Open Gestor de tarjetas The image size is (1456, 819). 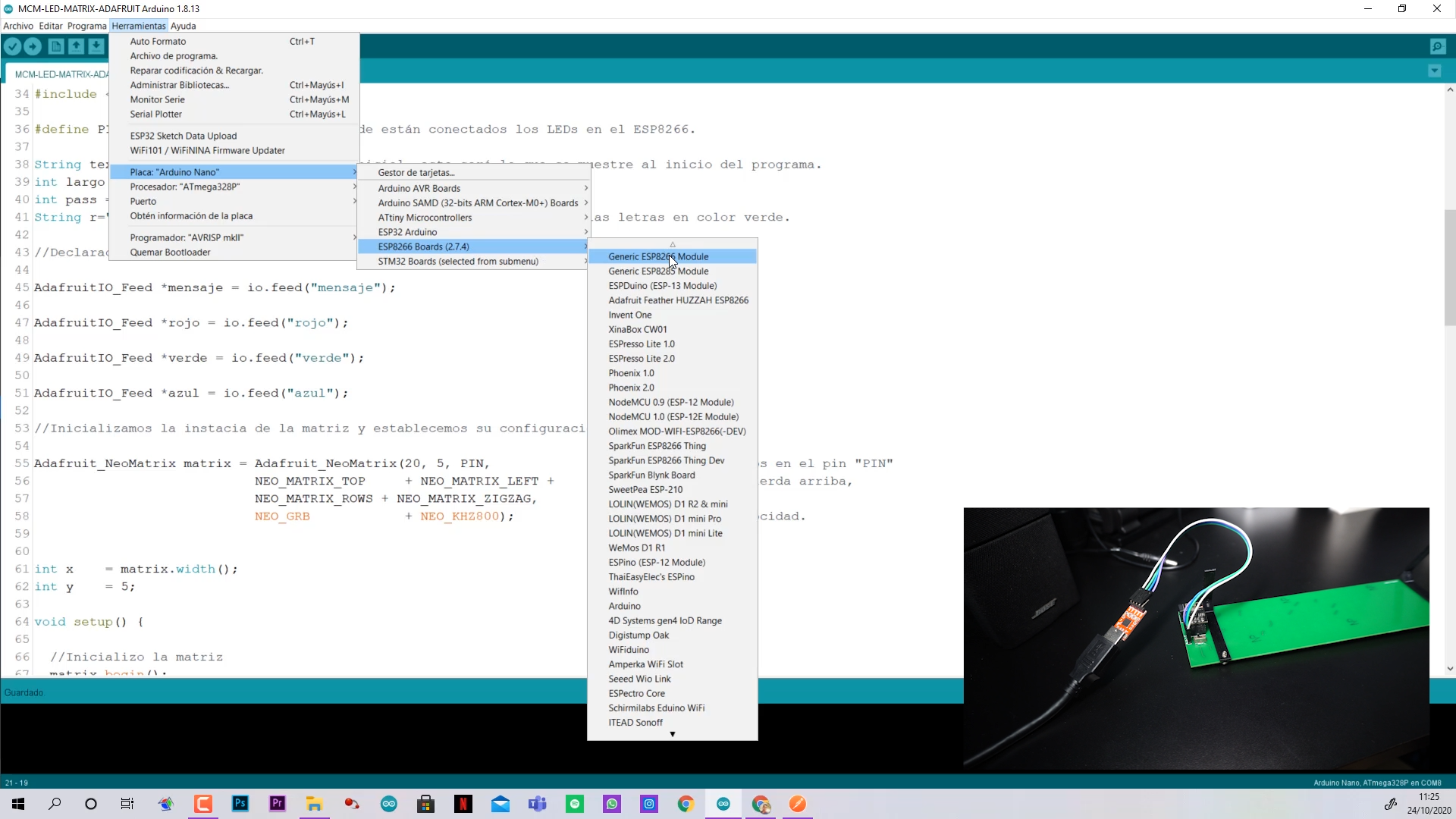[x=474, y=173]
